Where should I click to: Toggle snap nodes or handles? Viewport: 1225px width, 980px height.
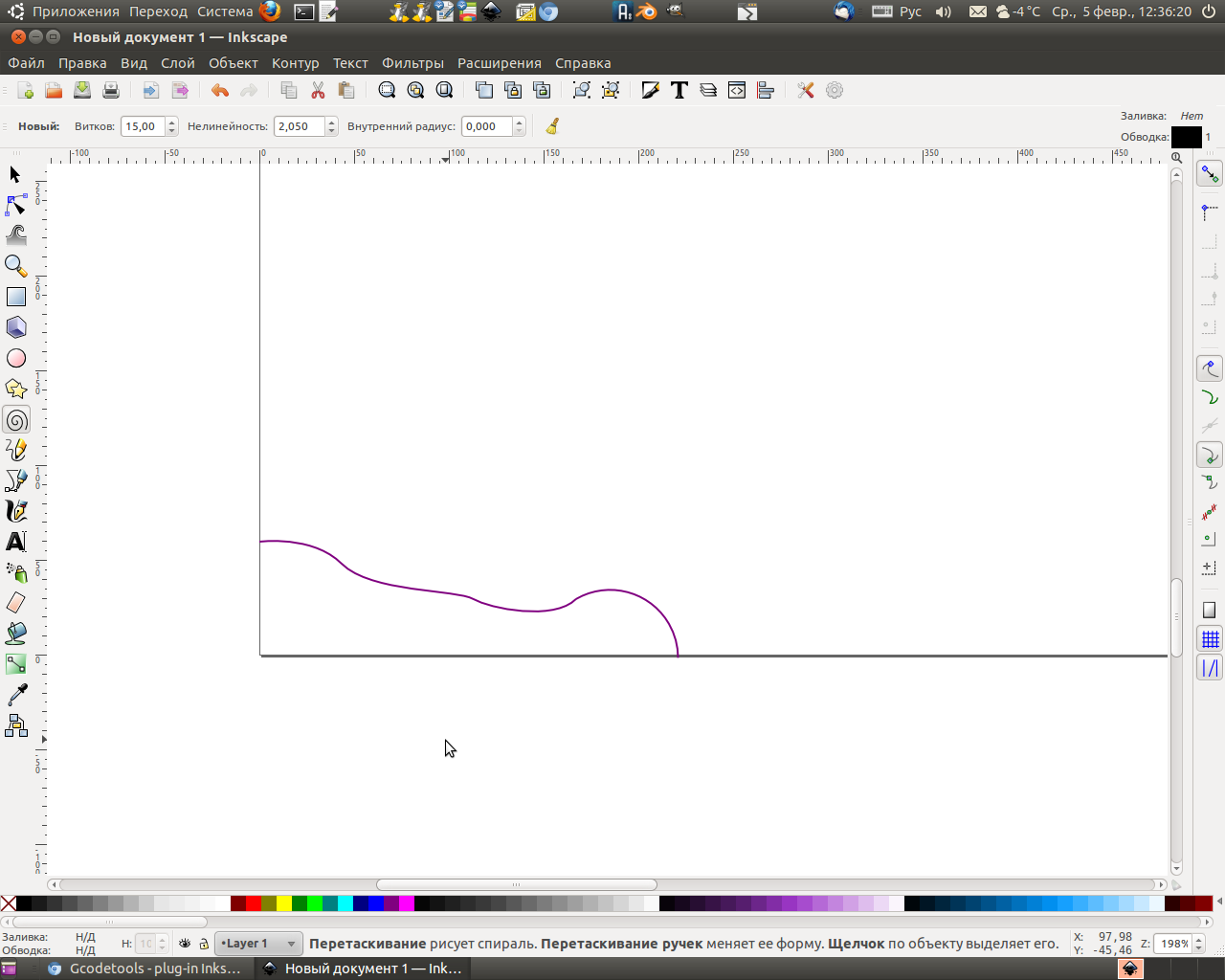point(1210,368)
